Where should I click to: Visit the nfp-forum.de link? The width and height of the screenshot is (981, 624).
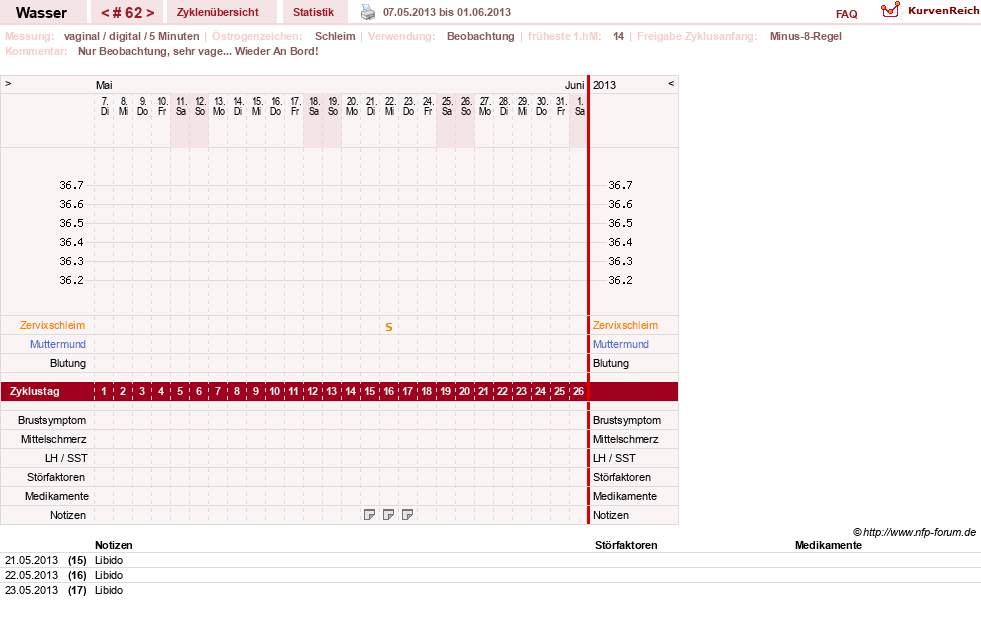click(919, 532)
